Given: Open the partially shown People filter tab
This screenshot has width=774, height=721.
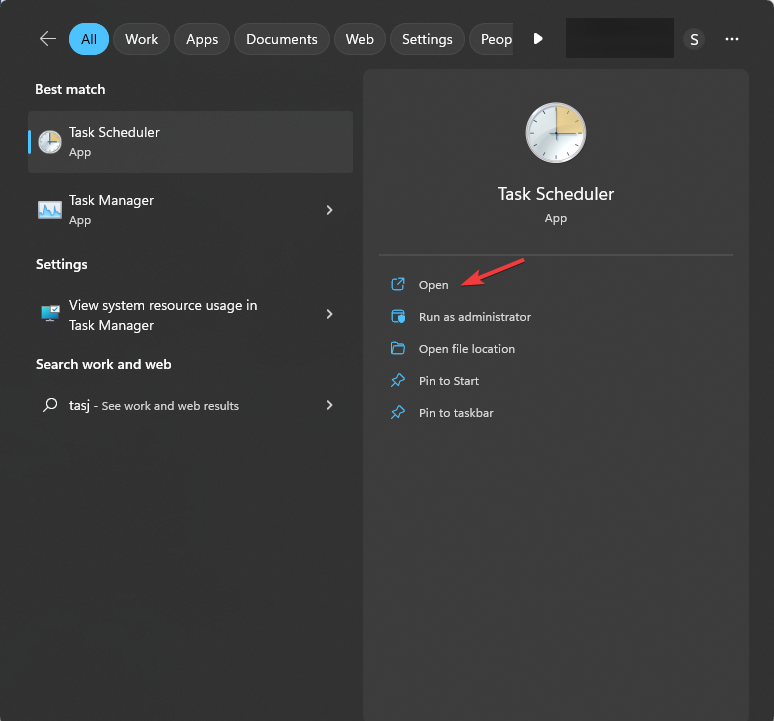Looking at the screenshot, I should pyautogui.click(x=492, y=39).
